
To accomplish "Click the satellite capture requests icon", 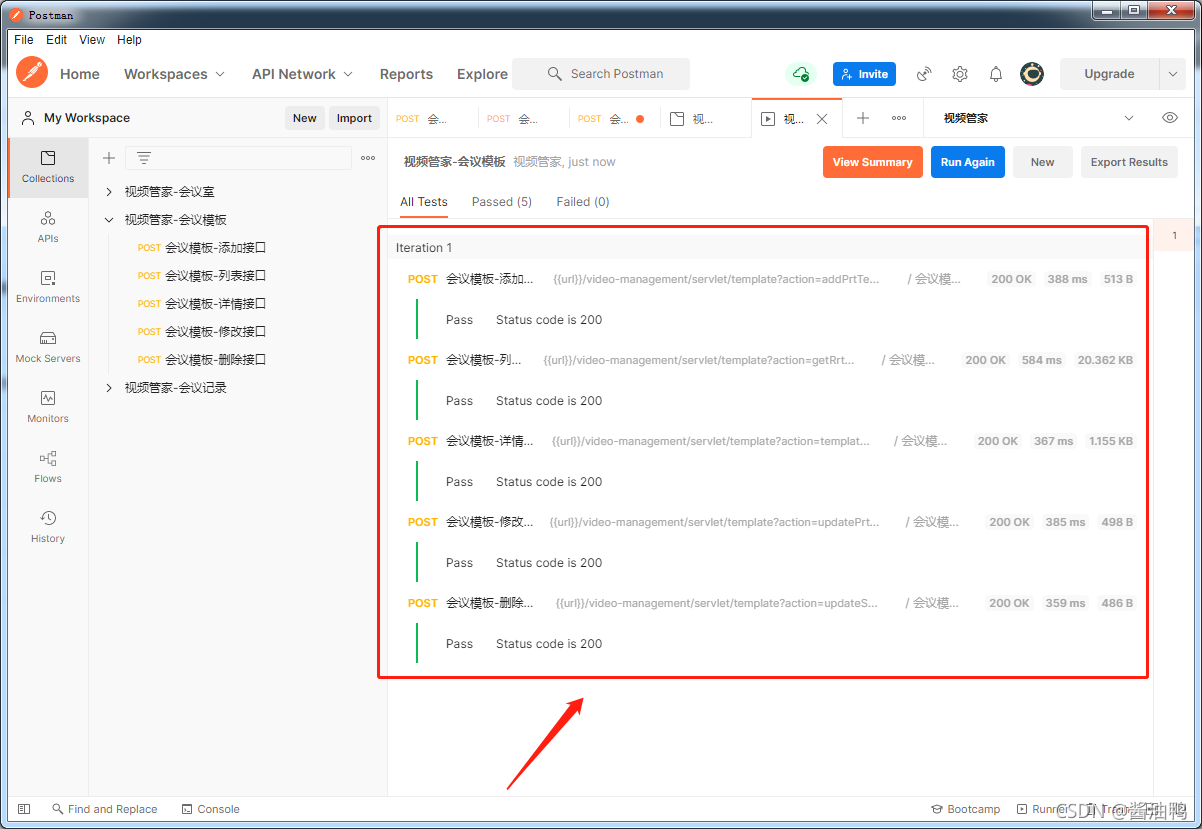I will (x=924, y=74).
